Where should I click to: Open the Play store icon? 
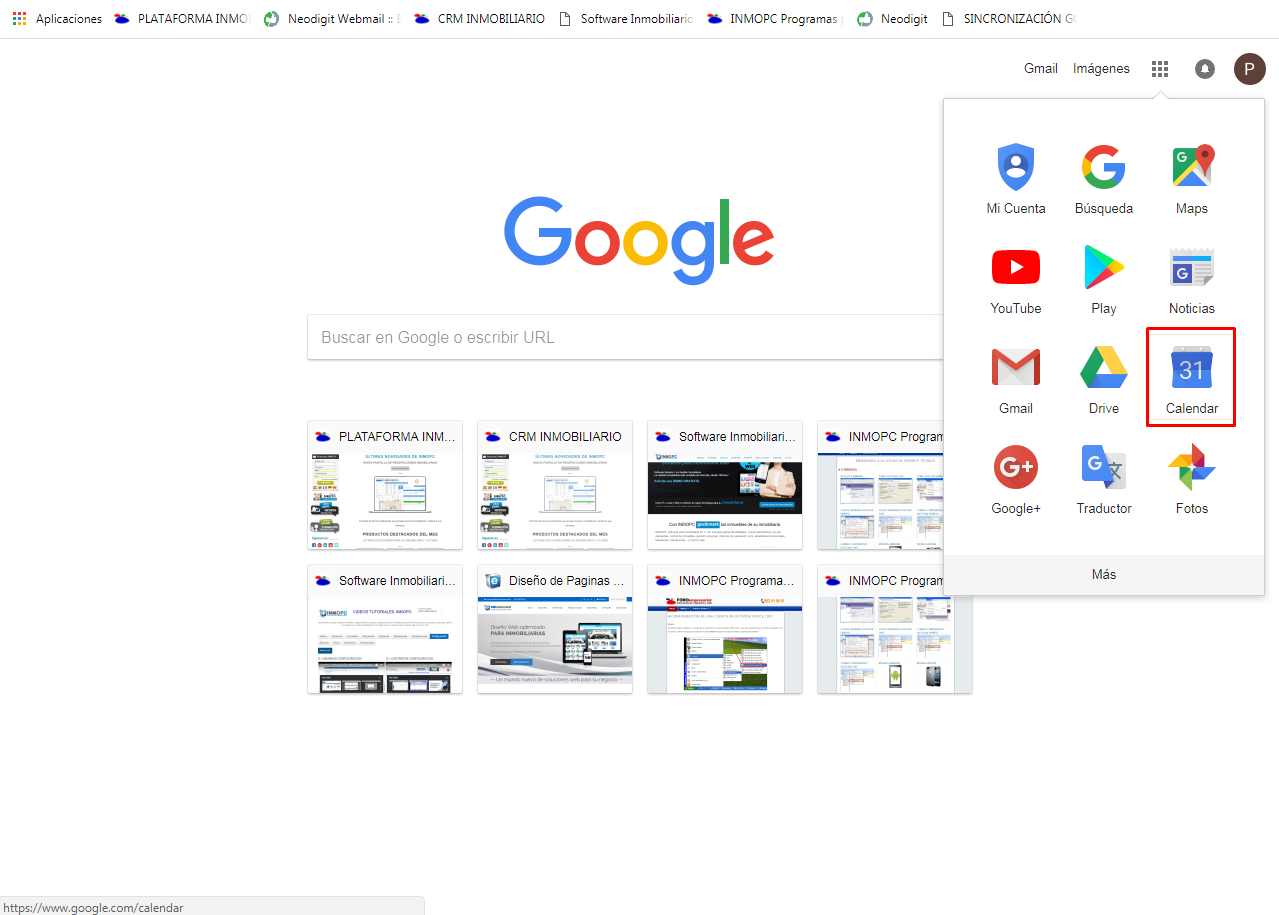pyautogui.click(x=1104, y=279)
